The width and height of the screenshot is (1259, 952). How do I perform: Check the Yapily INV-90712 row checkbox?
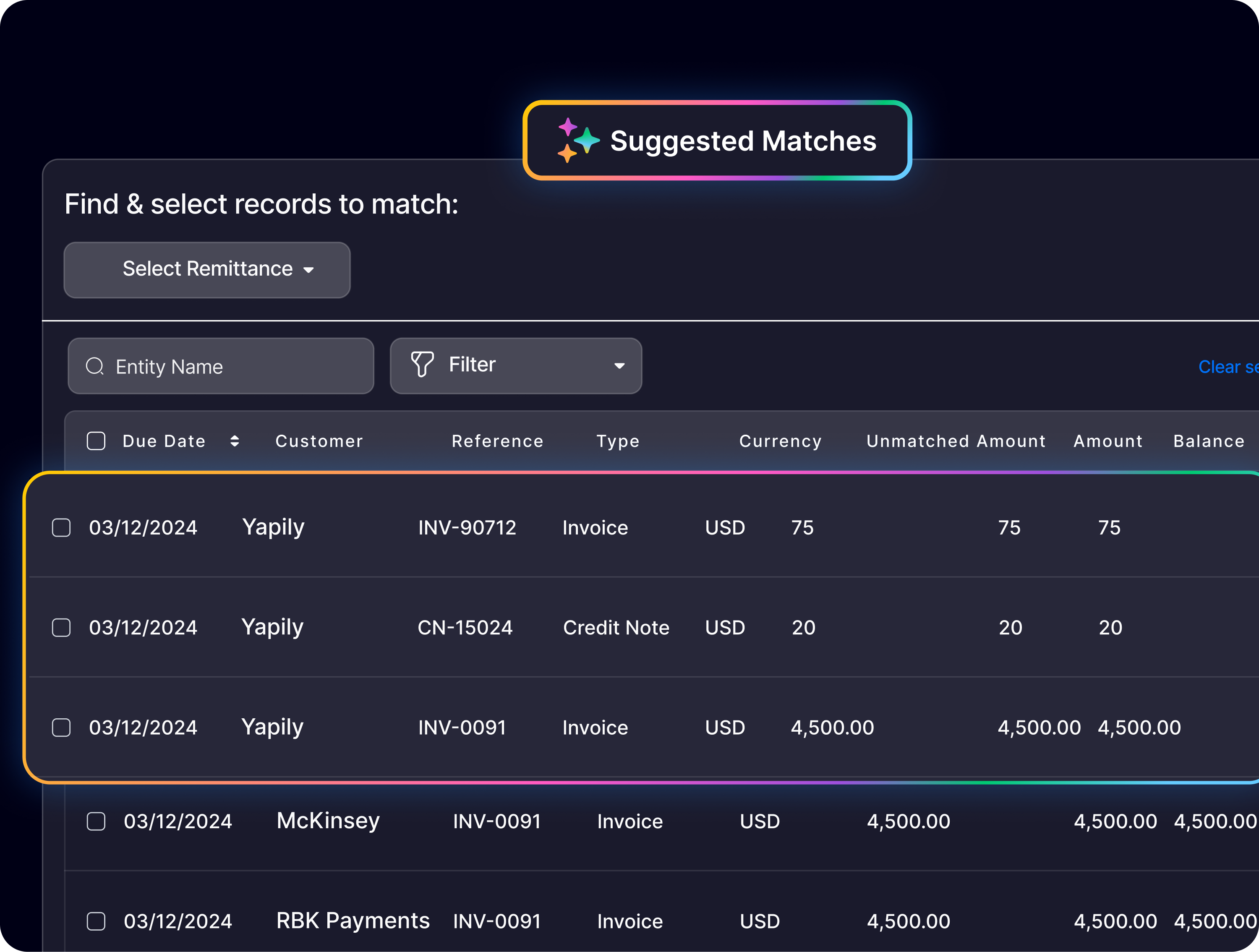pos(61,527)
